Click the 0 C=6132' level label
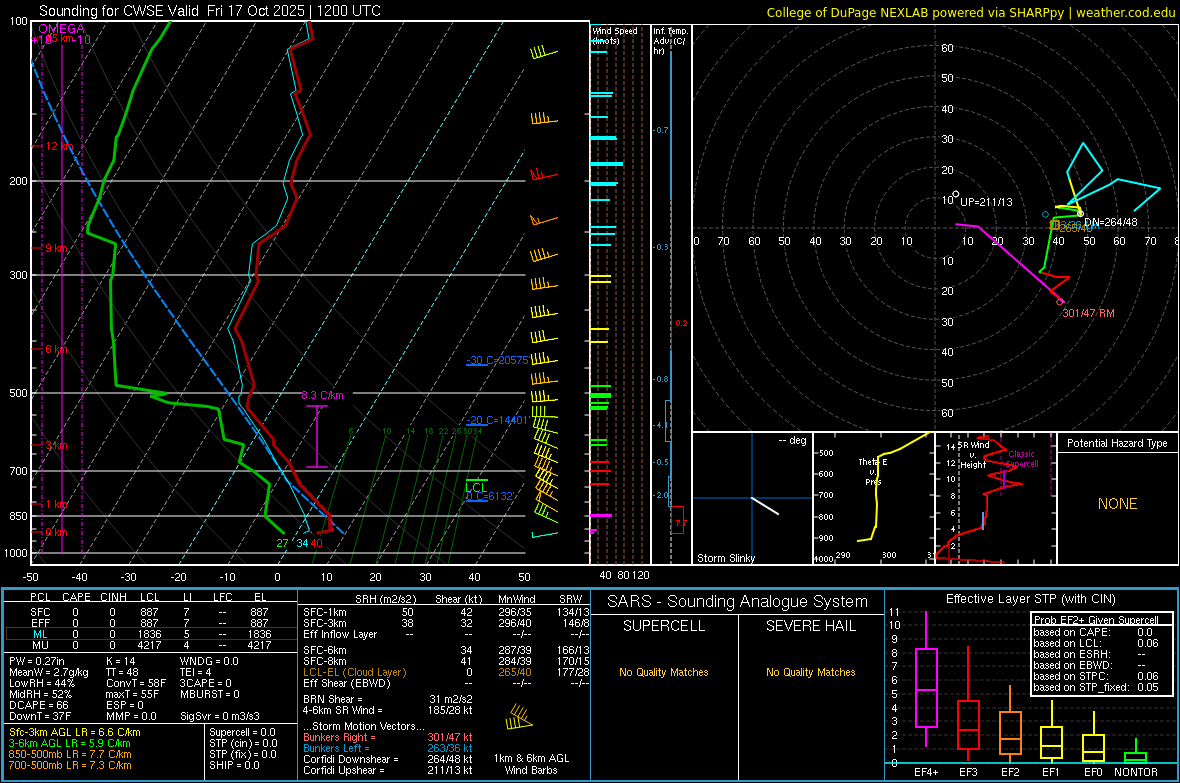The height and width of the screenshot is (783, 1180). pyautogui.click(x=490, y=496)
